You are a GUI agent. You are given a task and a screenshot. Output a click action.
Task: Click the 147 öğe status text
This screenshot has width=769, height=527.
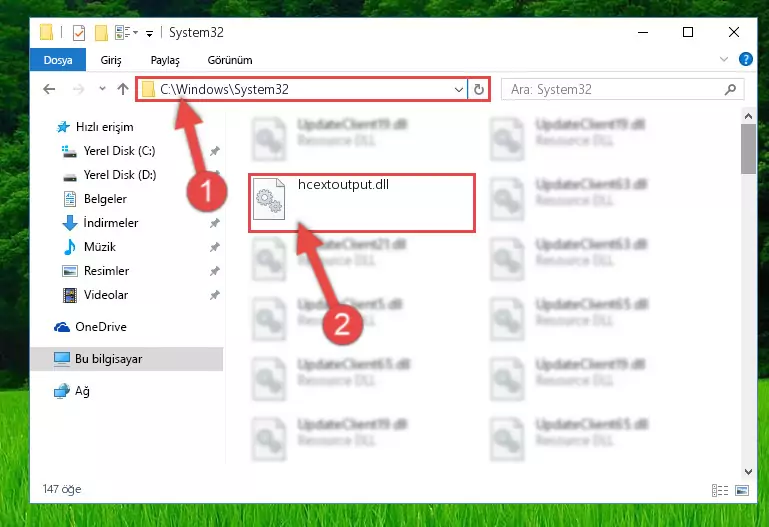click(x=62, y=489)
